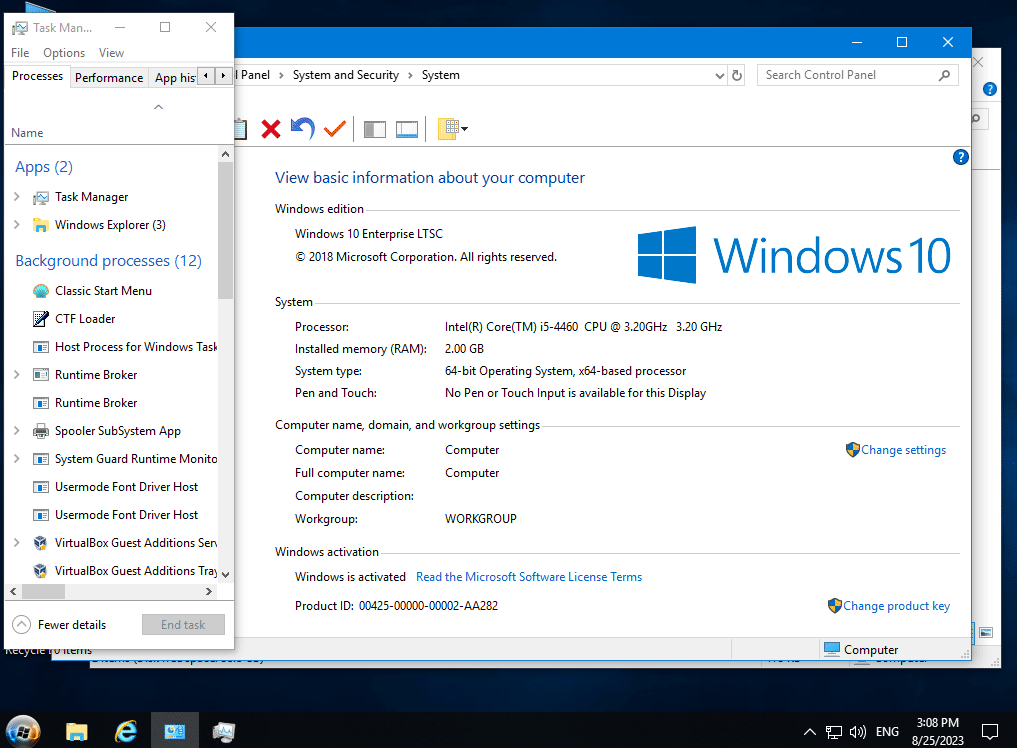Expand the Spooler SubSystem App entry
The image size is (1017, 748).
(17, 430)
